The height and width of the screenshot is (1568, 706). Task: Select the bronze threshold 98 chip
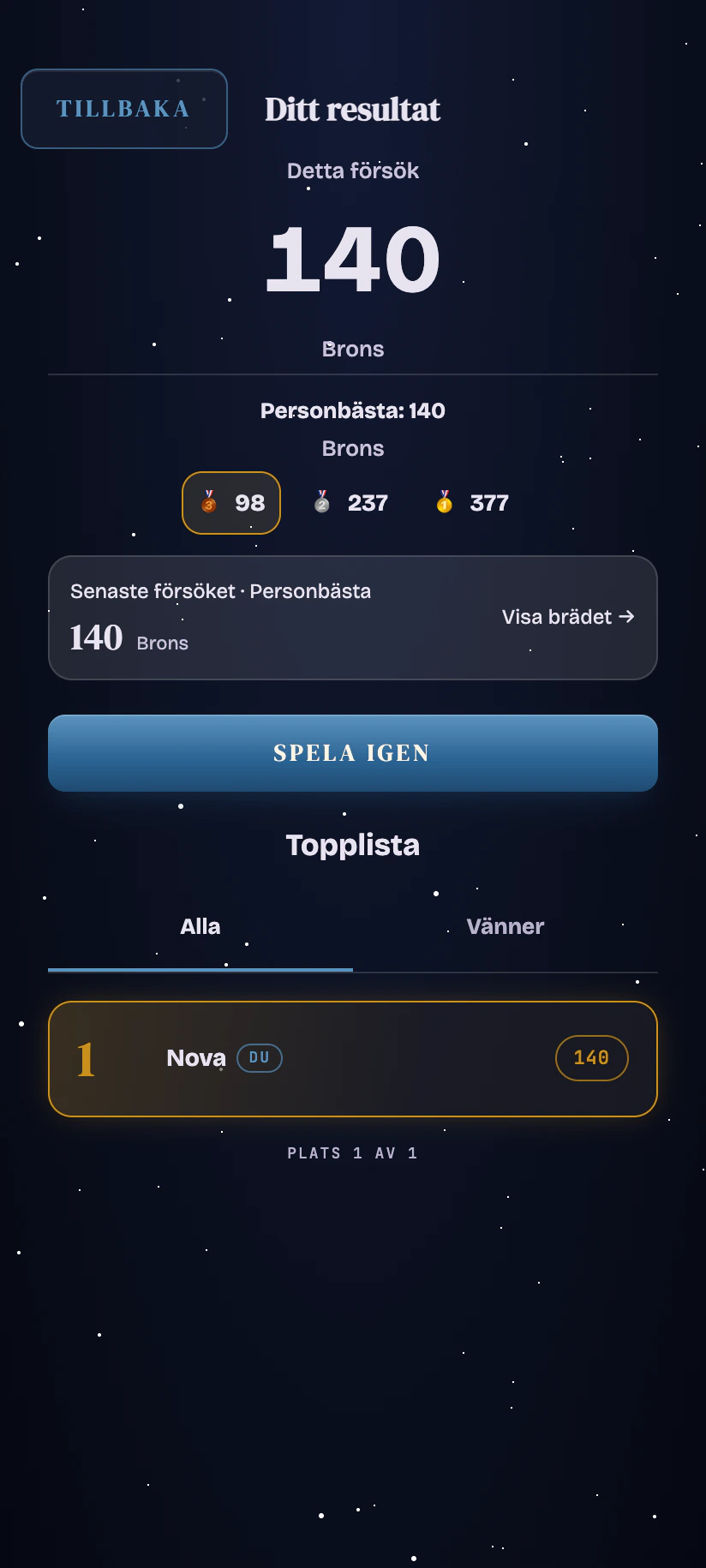[231, 503]
